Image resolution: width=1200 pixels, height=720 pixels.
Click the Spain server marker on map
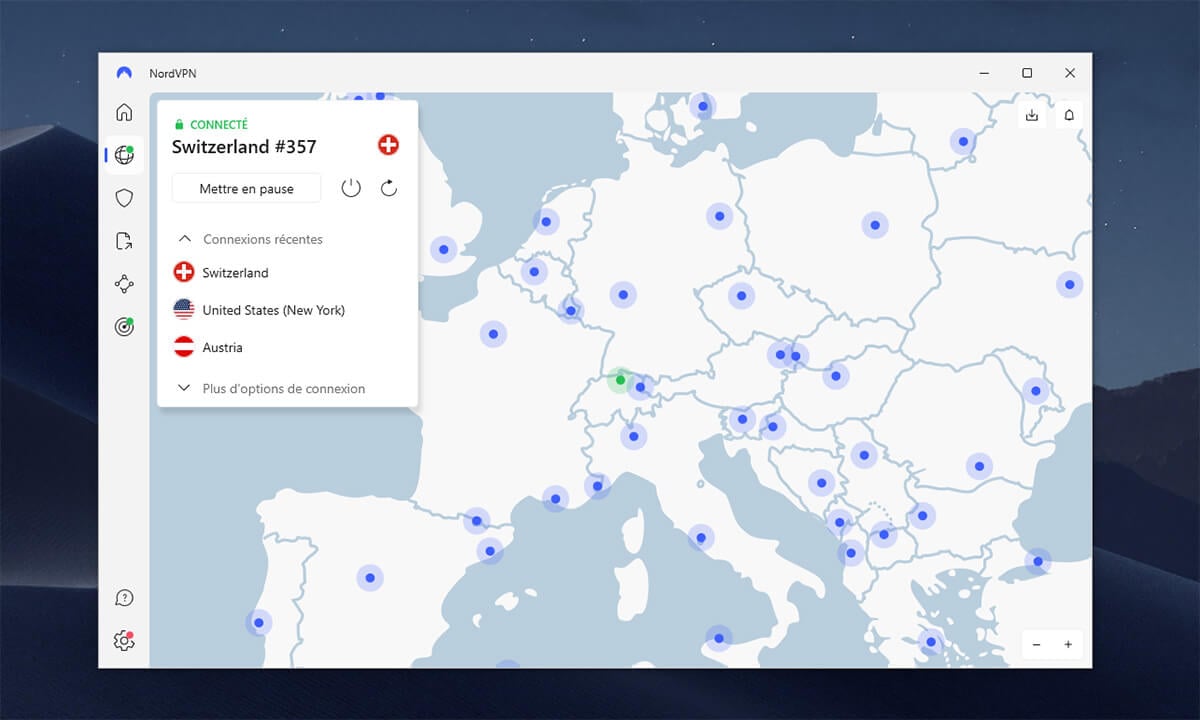(370, 577)
